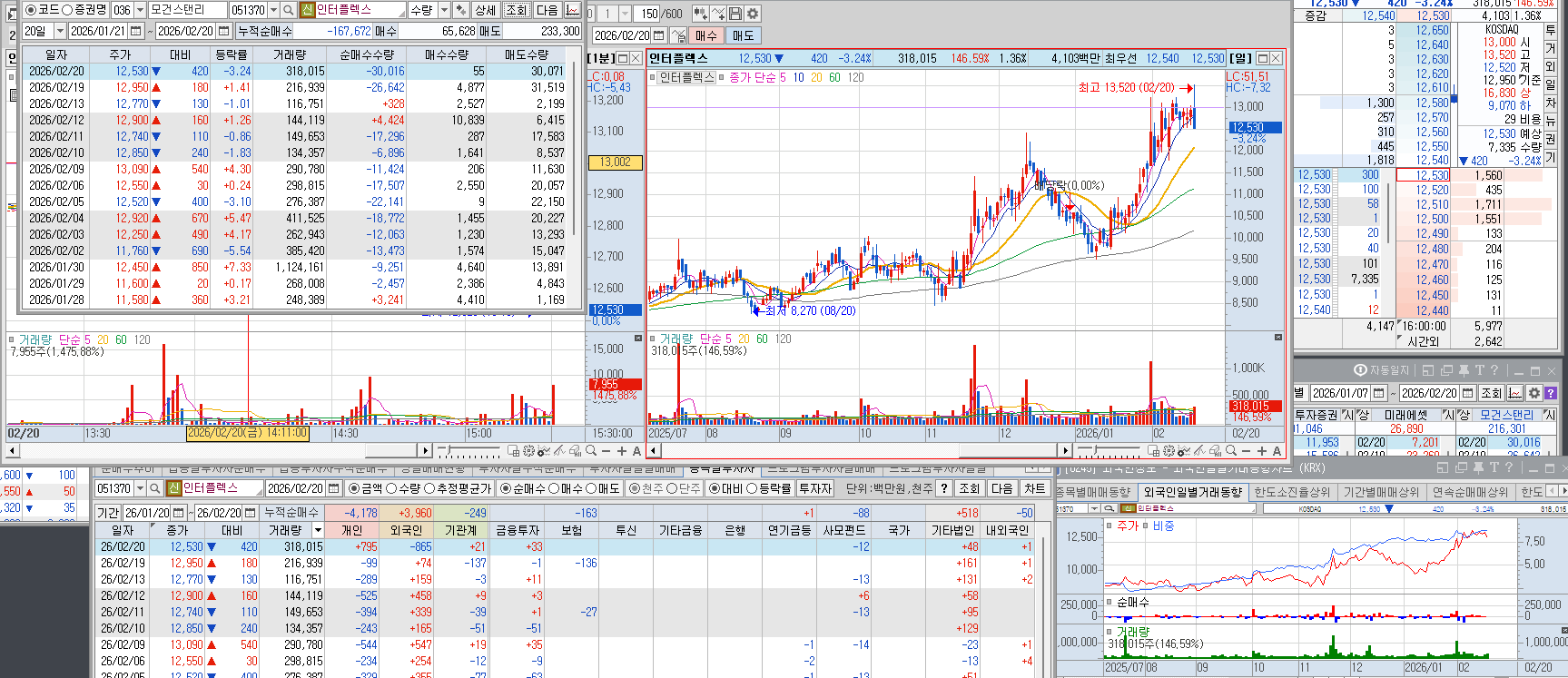1568x678 pixels.
Task: Select the 매도 radio in investor panel
Action: click(591, 488)
